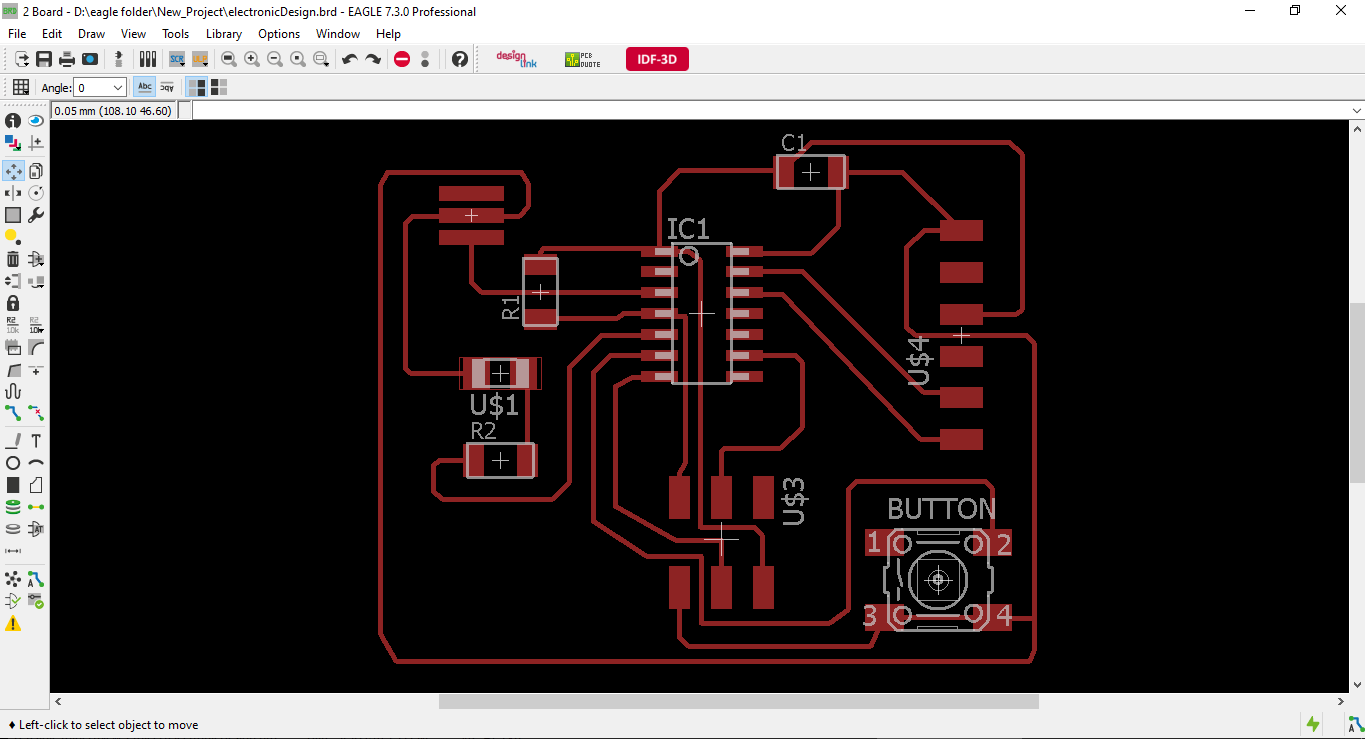Select the Delete trash can tool
The height and width of the screenshot is (739, 1365).
(13, 259)
